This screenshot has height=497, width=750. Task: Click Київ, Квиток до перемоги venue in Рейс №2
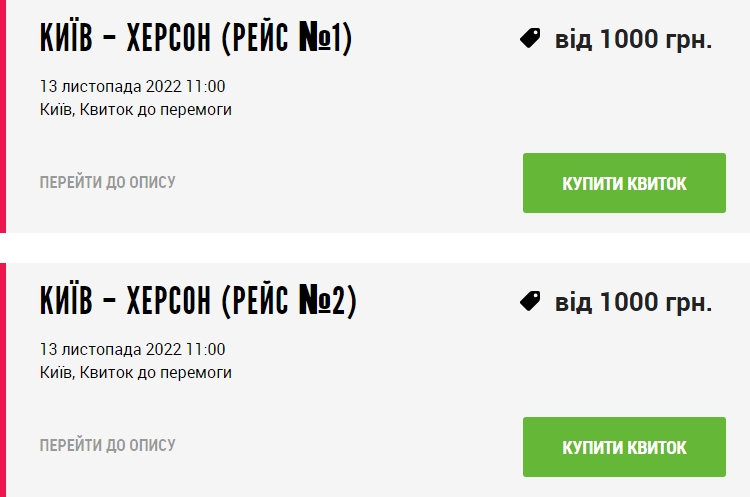(x=136, y=372)
